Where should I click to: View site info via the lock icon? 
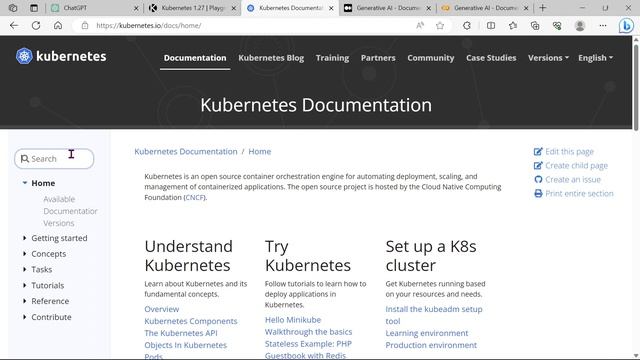[x=84, y=25]
